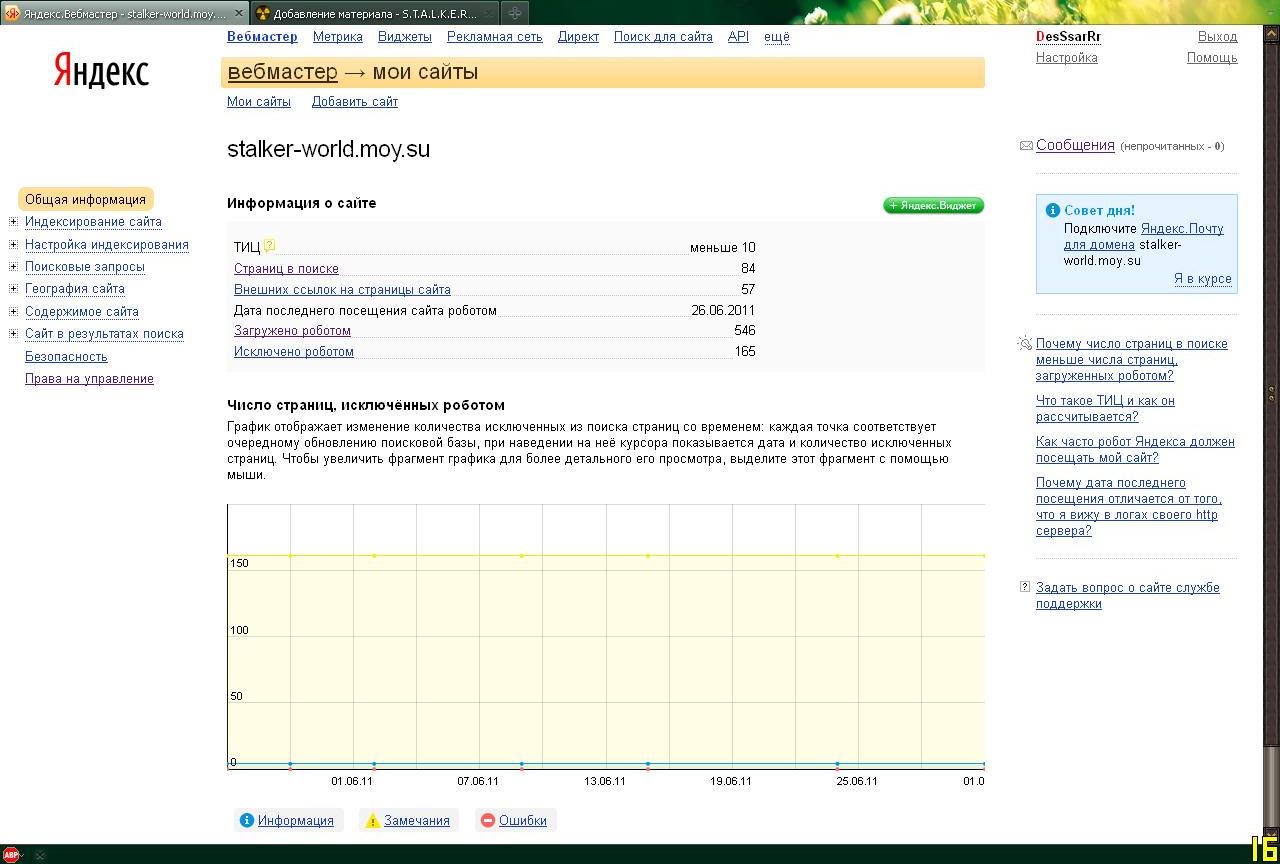
Task: Expand Сайт в результатах поиска item
Action: [13, 333]
